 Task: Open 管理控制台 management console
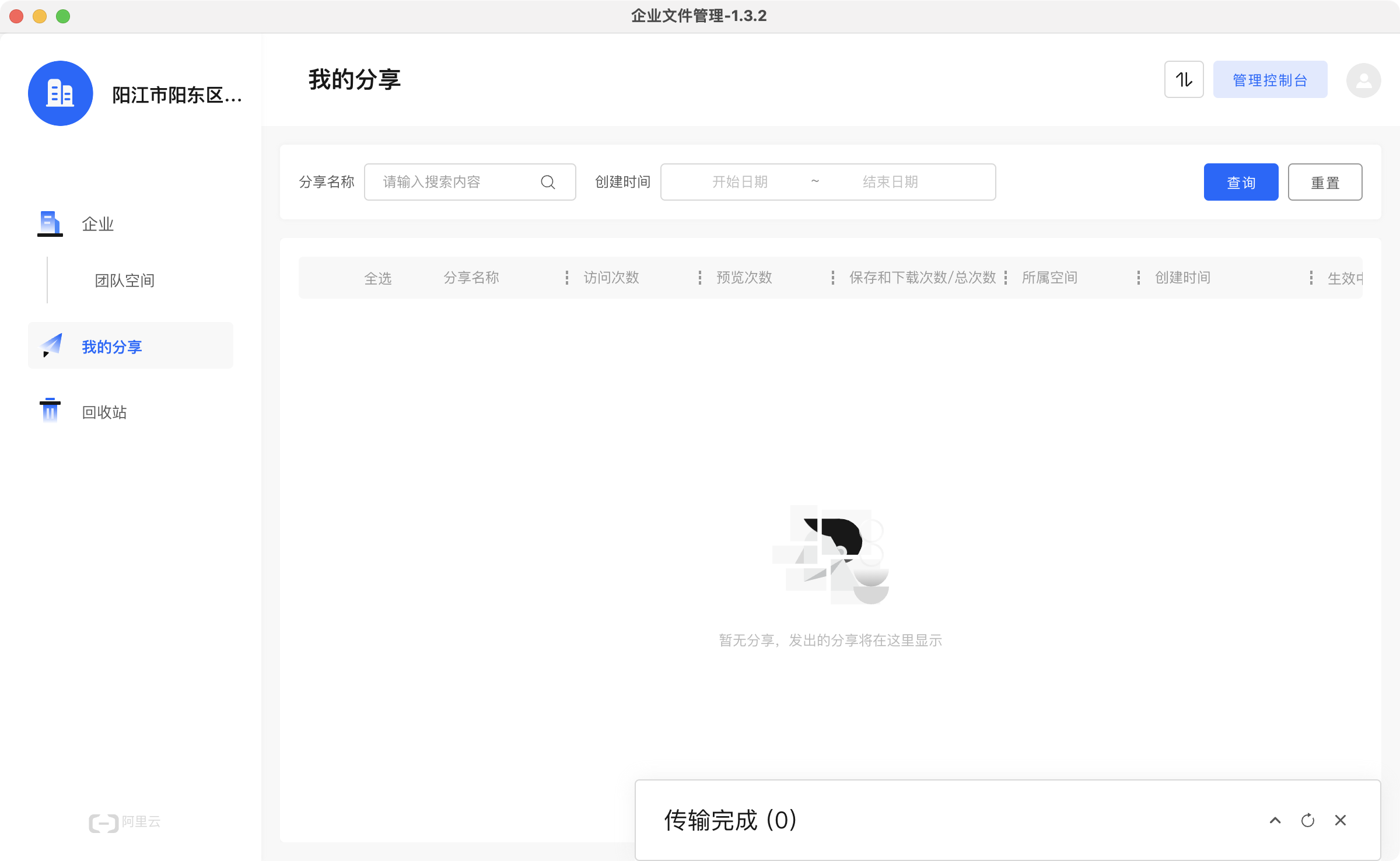pyautogui.click(x=1270, y=80)
